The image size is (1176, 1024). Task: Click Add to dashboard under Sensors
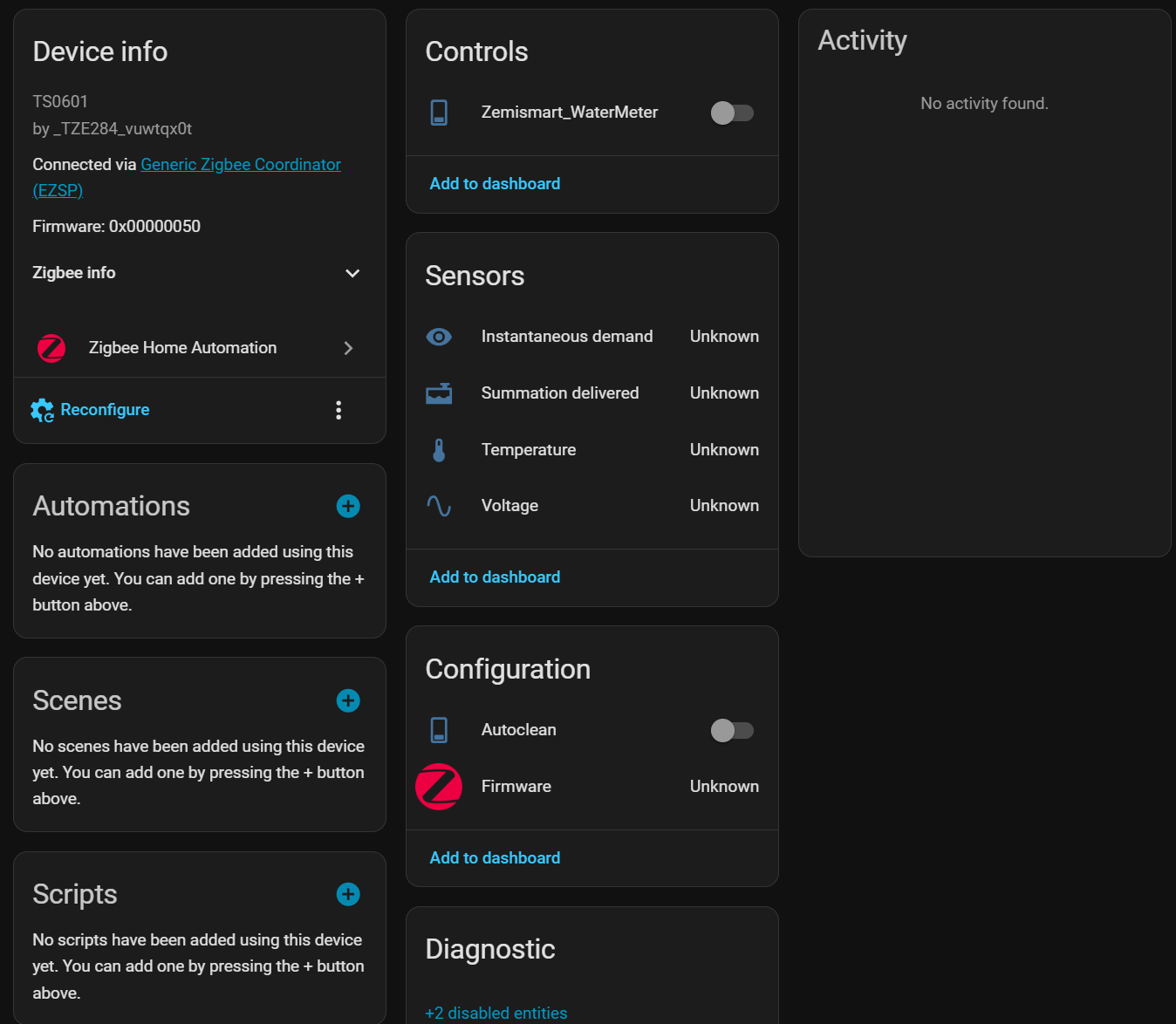coord(495,577)
